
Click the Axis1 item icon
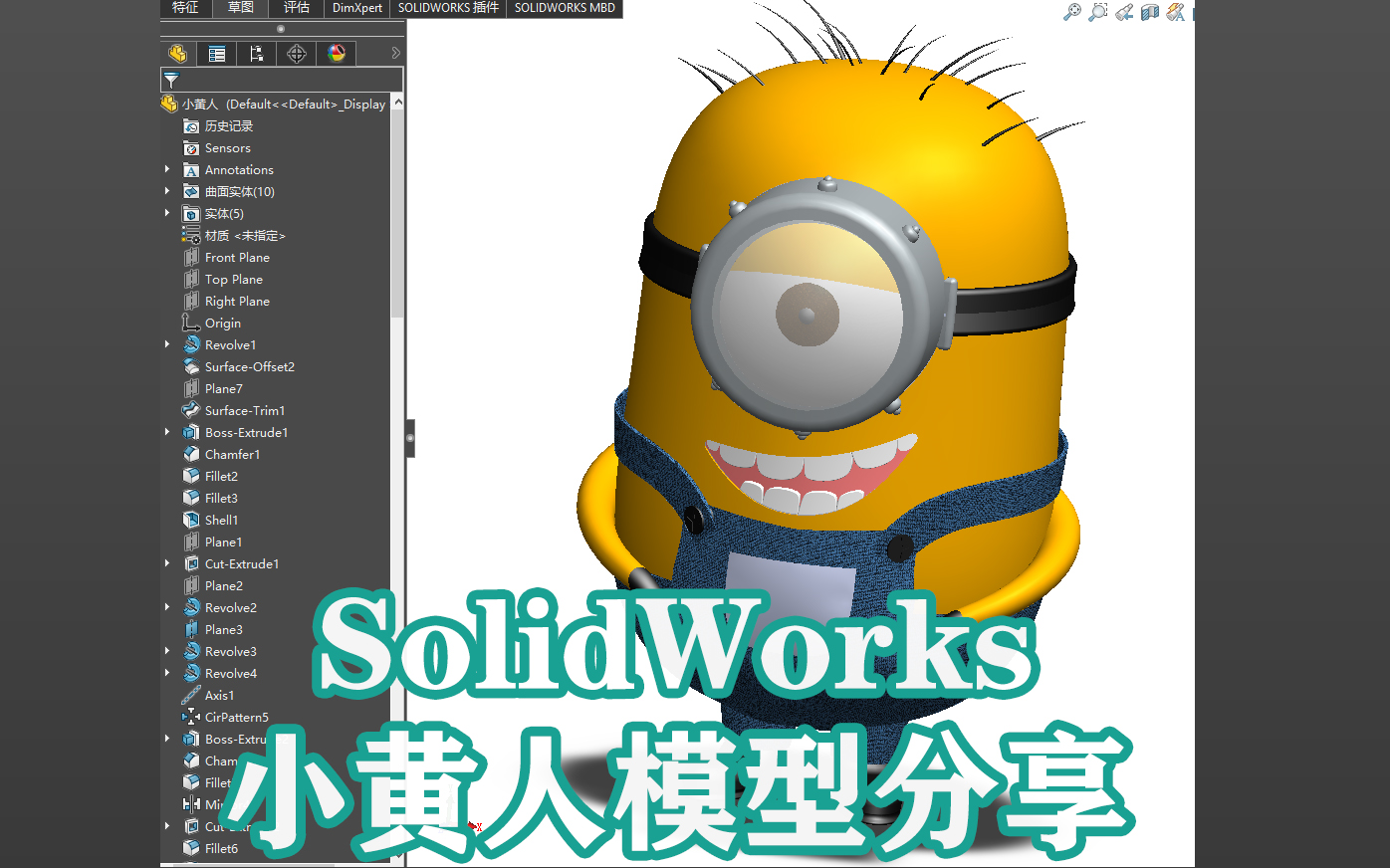coord(191,696)
